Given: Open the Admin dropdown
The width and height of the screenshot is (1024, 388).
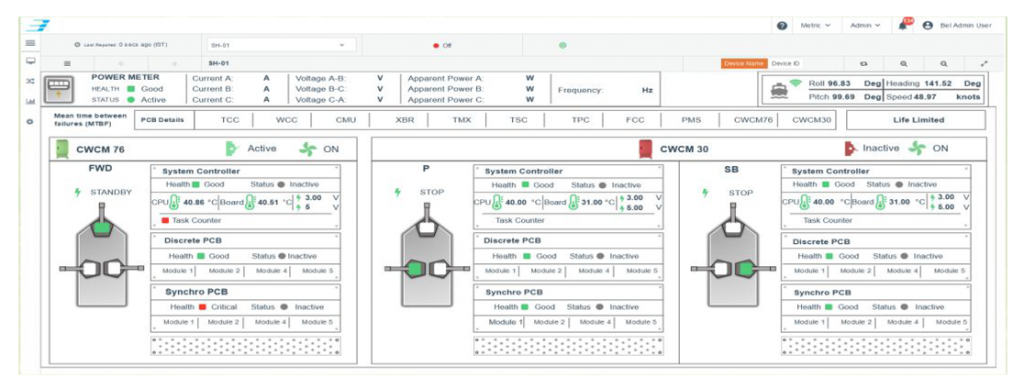Looking at the screenshot, I should pyautogui.click(x=865, y=25).
